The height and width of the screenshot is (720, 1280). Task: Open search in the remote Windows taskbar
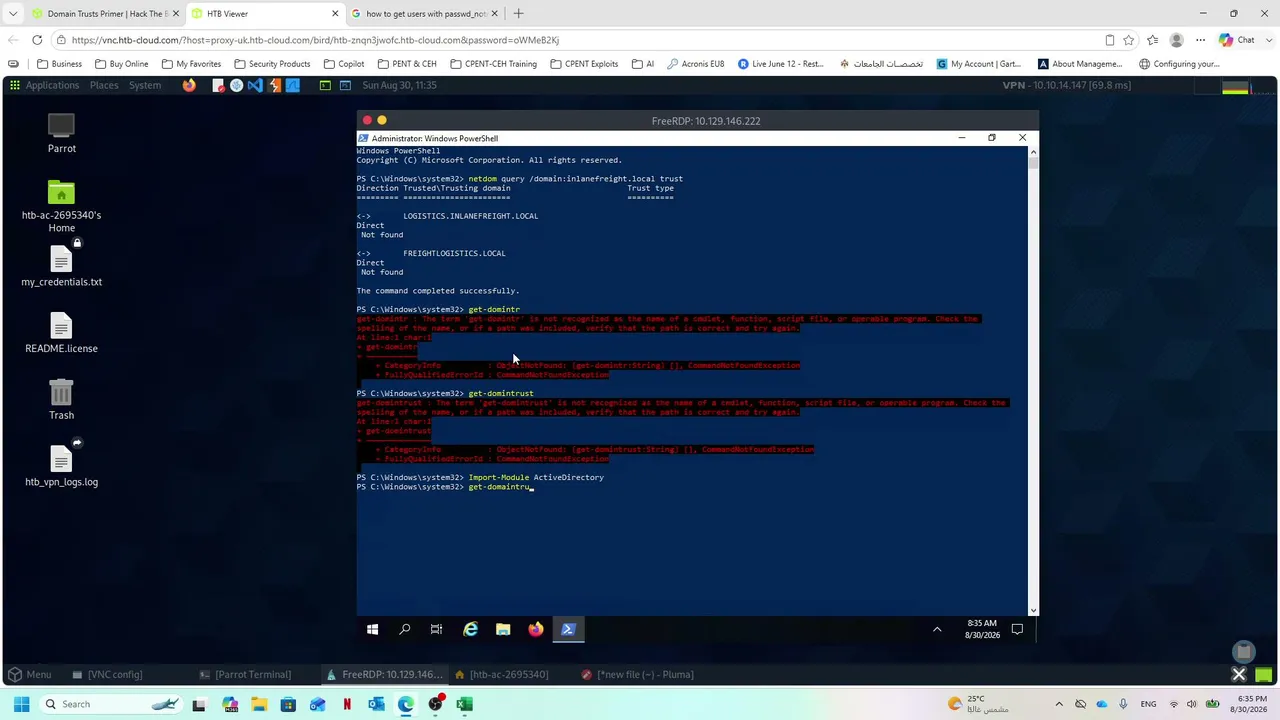[x=404, y=629]
